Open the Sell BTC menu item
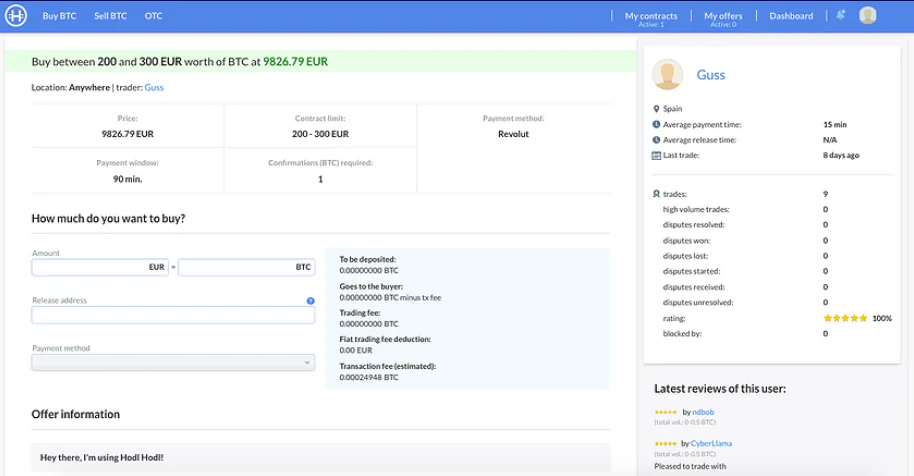Image resolution: width=914 pixels, height=476 pixels. tap(110, 16)
